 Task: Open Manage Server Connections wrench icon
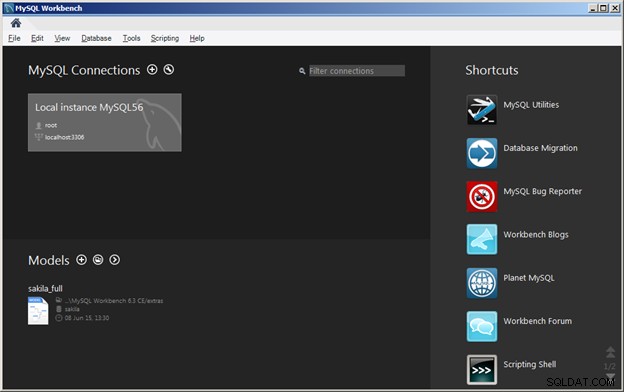(x=169, y=70)
